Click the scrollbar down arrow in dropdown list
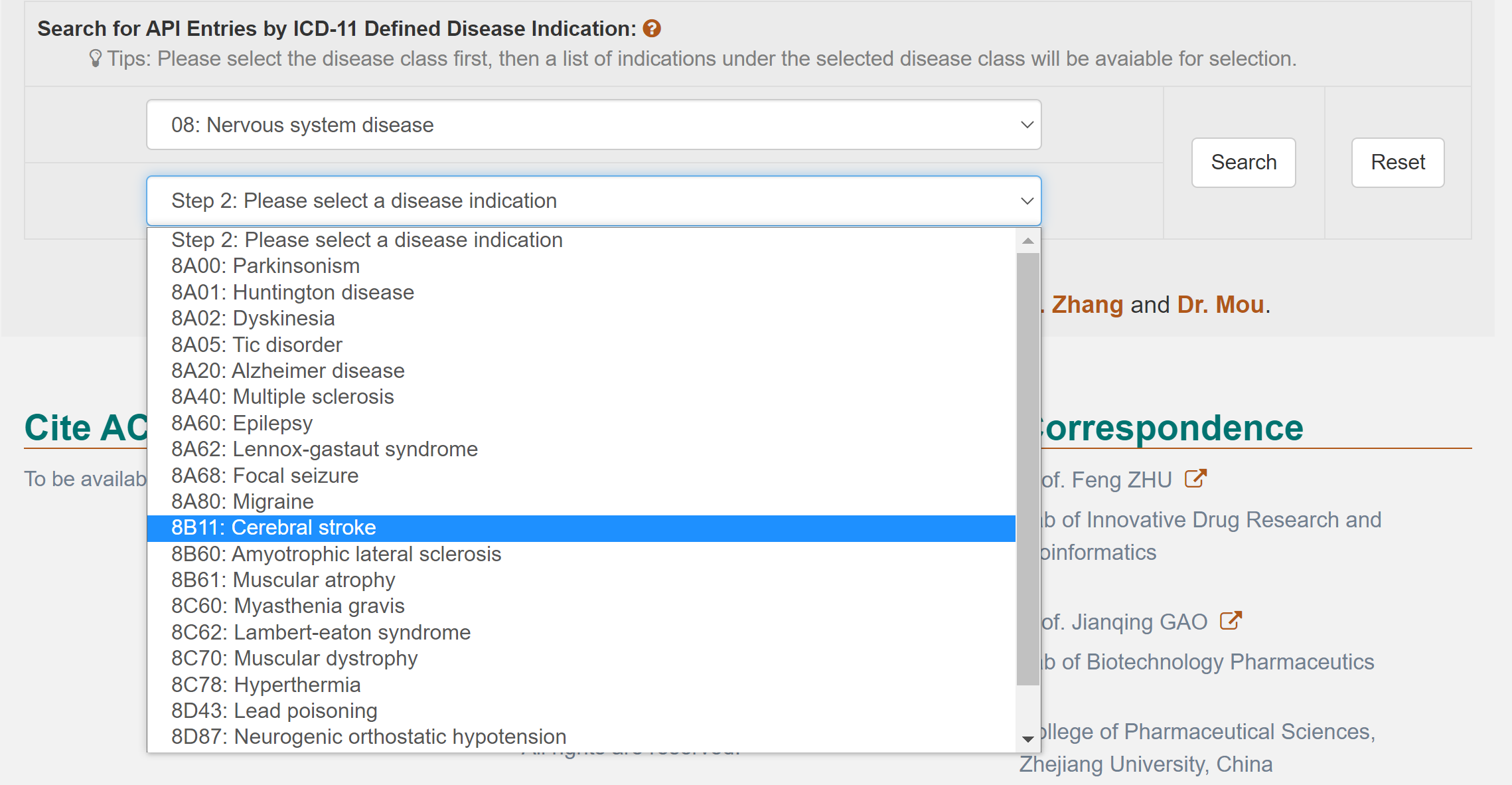This screenshot has height=785, width=1512. click(x=1028, y=739)
